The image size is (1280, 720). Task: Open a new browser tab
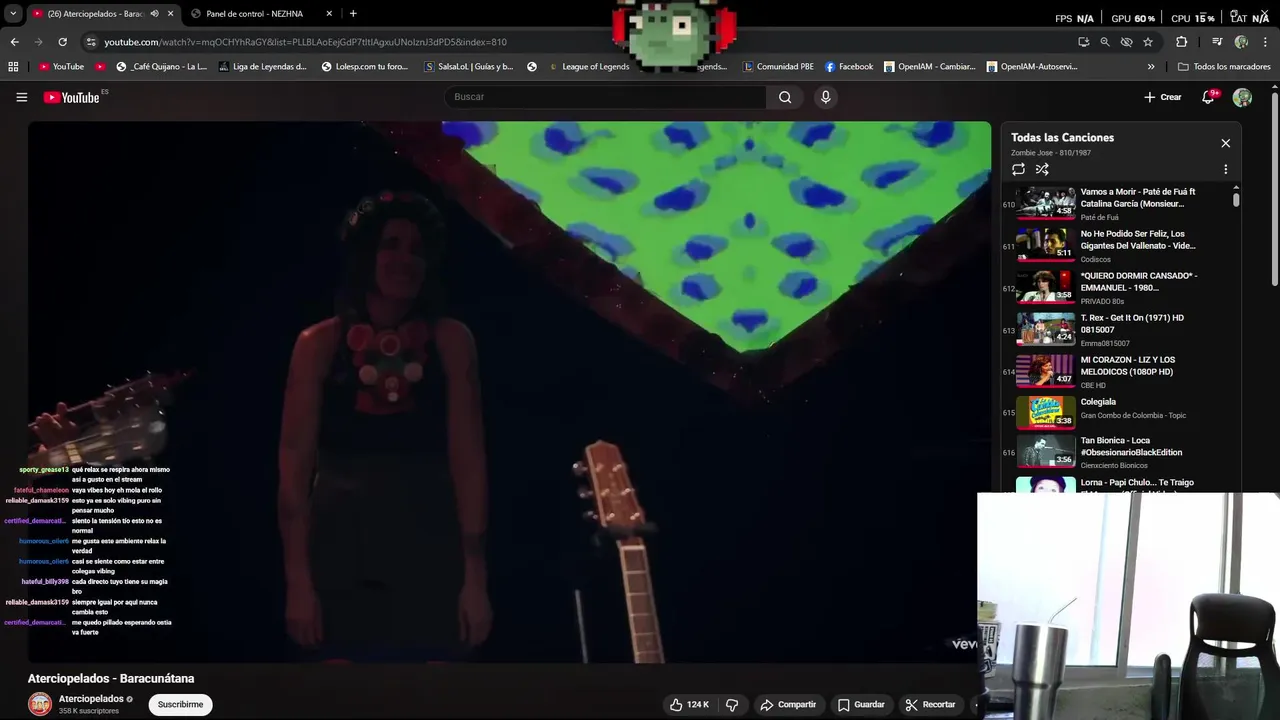point(353,14)
